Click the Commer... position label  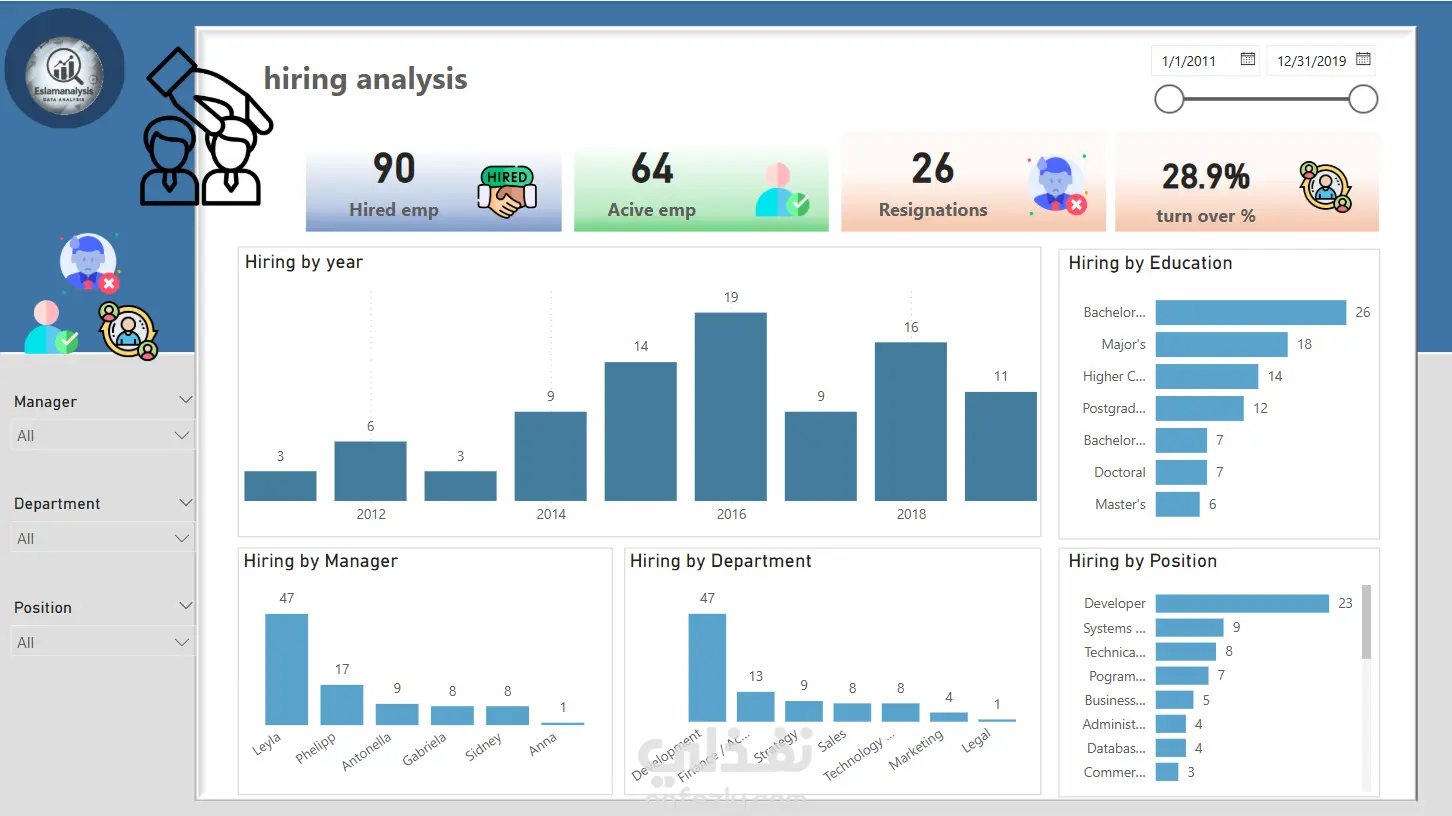tap(1115, 772)
